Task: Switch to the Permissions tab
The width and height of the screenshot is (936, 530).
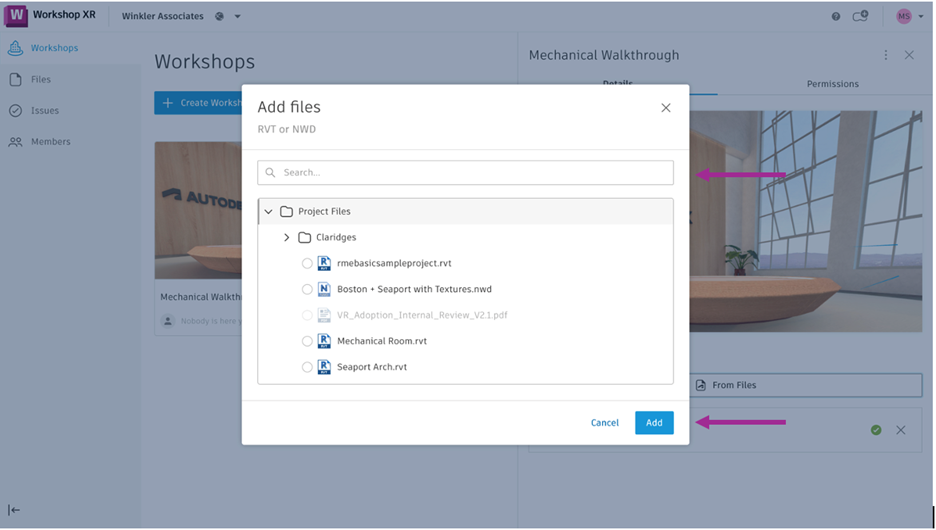Action: pos(833,84)
